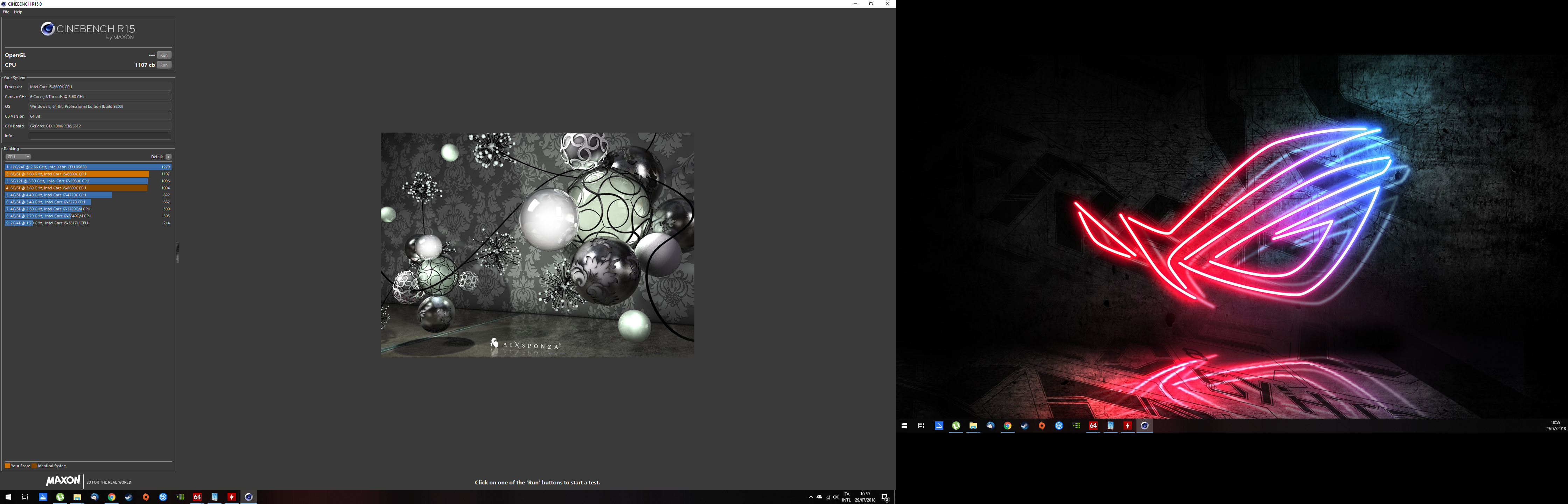The width and height of the screenshot is (1568, 504).
Task: Click the rendered spheres preview image
Action: tap(538, 245)
